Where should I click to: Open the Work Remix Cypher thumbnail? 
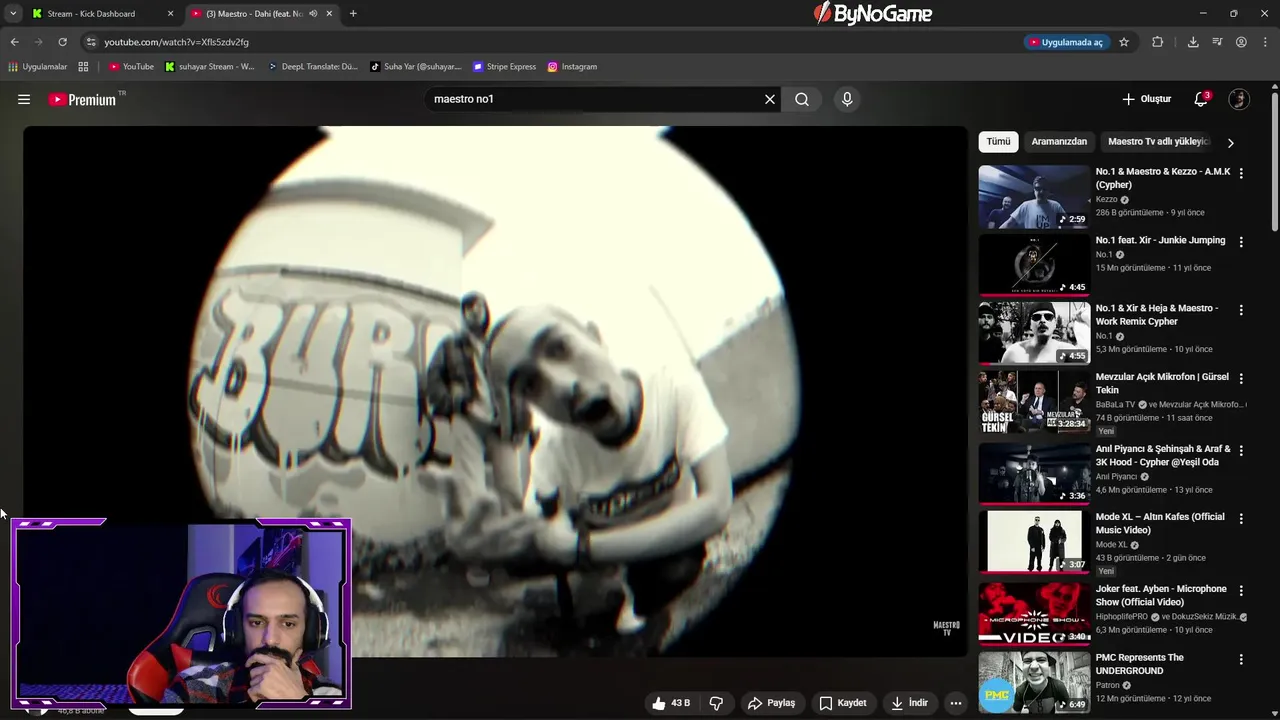click(x=1034, y=333)
